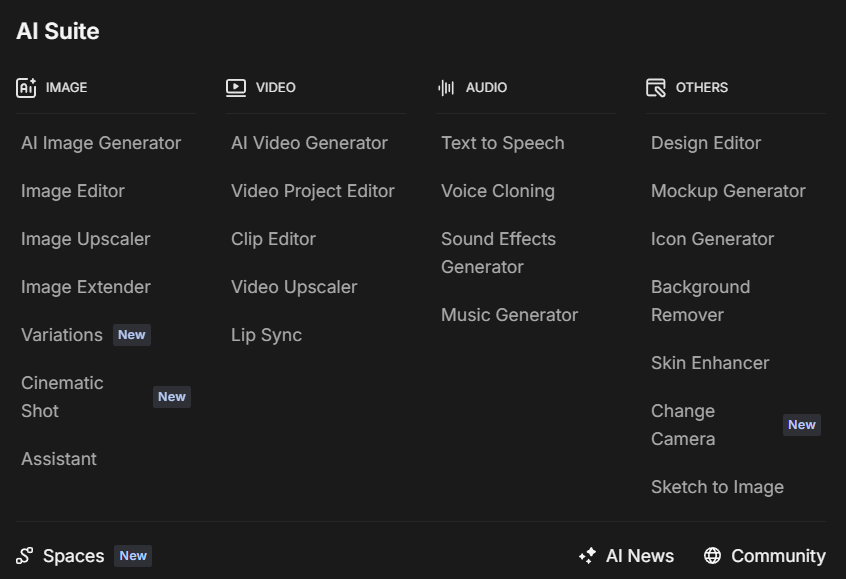Click the New badge beside Spaces
This screenshot has width=846, height=579.
click(x=133, y=556)
